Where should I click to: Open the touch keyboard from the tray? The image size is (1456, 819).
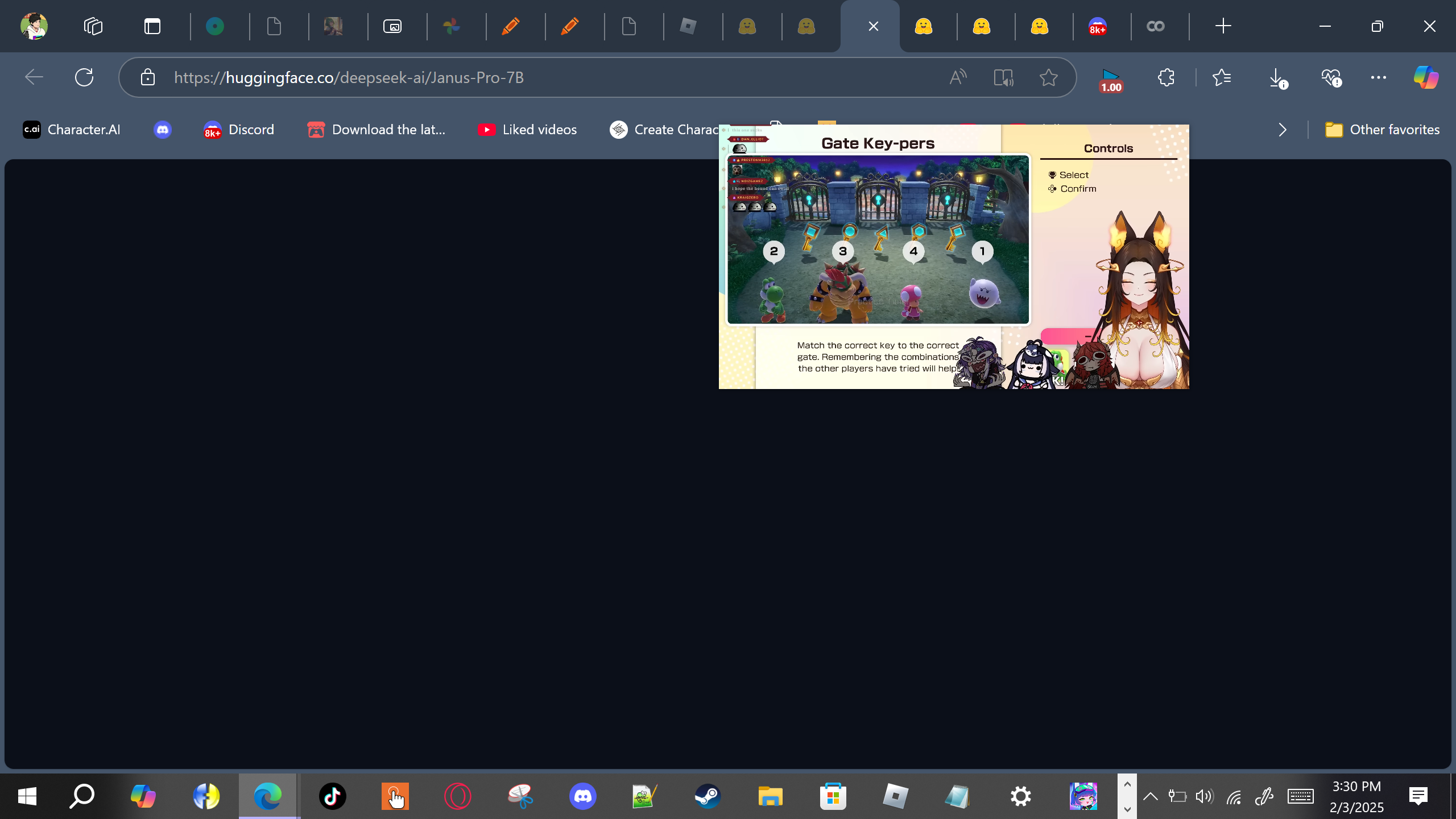tap(1301, 796)
